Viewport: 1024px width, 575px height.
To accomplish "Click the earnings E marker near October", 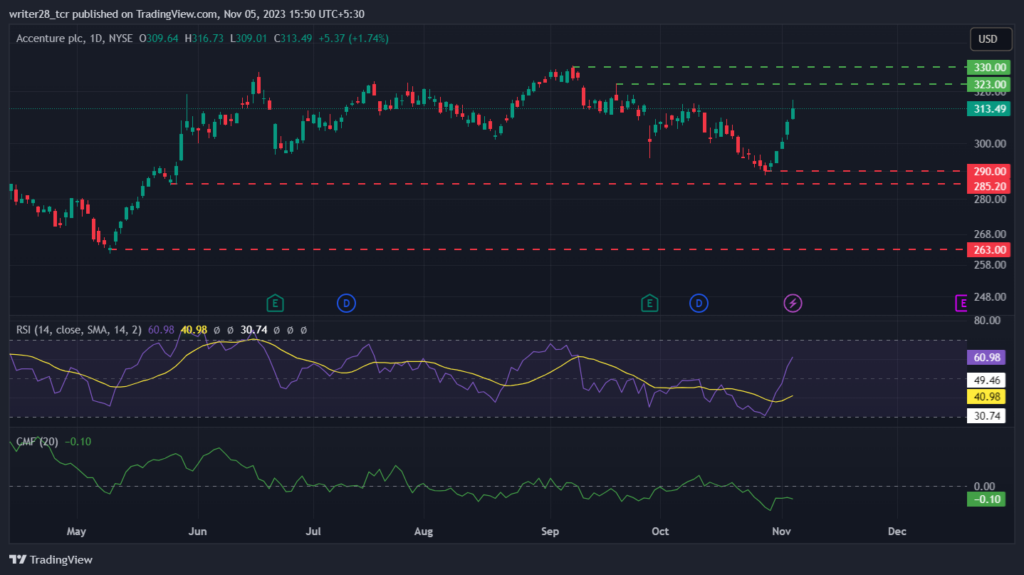I will tap(649, 303).
